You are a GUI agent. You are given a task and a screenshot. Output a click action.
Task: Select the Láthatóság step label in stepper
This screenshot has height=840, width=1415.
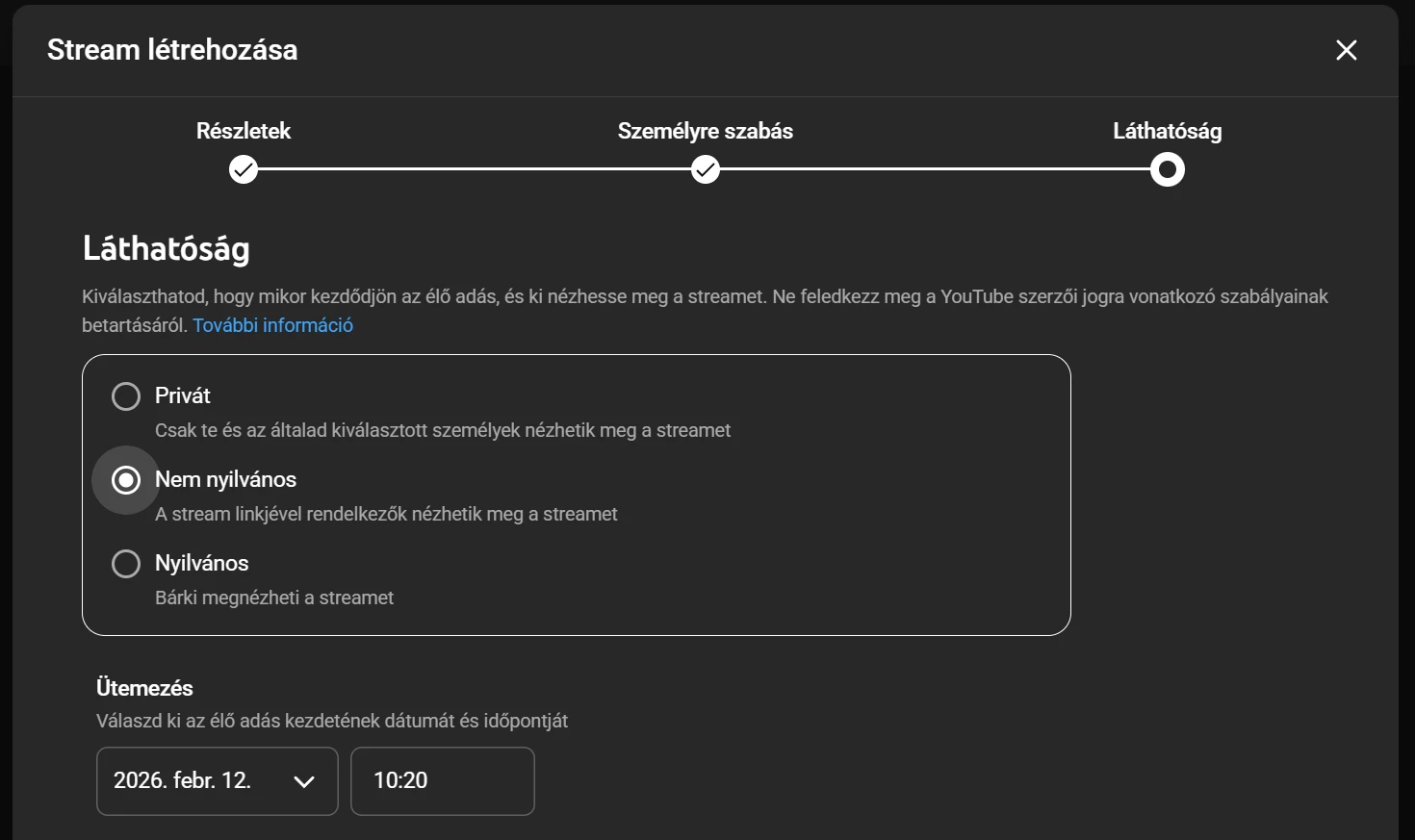(1167, 131)
